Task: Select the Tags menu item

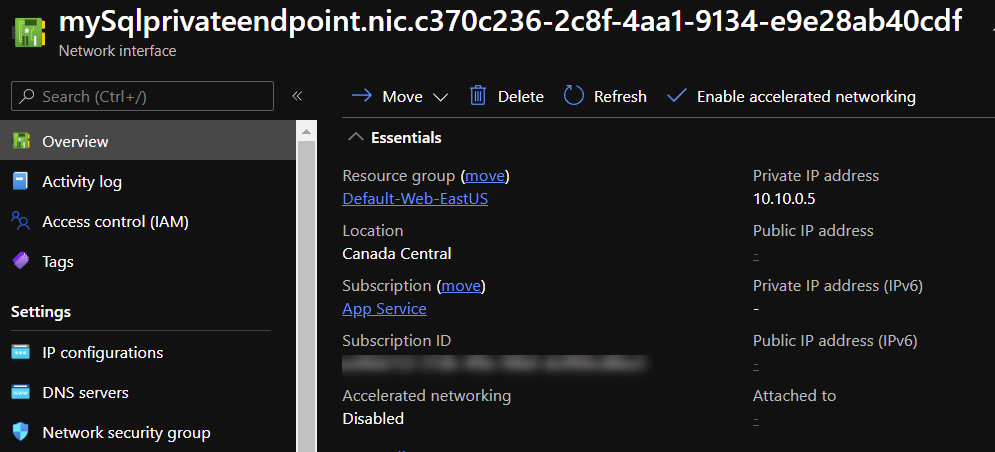Action: click(58, 261)
